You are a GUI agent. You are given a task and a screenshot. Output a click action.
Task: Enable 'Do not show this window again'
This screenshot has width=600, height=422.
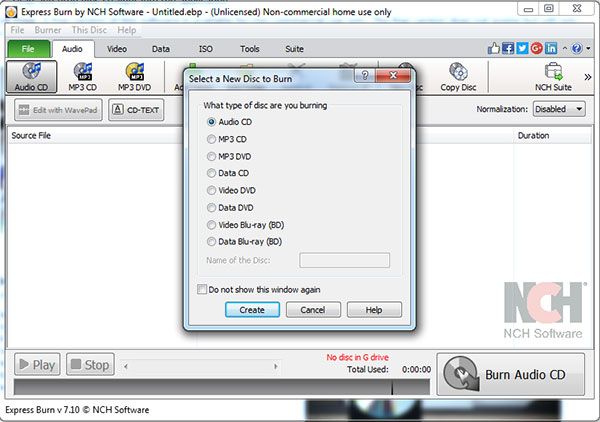coord(202,289)
